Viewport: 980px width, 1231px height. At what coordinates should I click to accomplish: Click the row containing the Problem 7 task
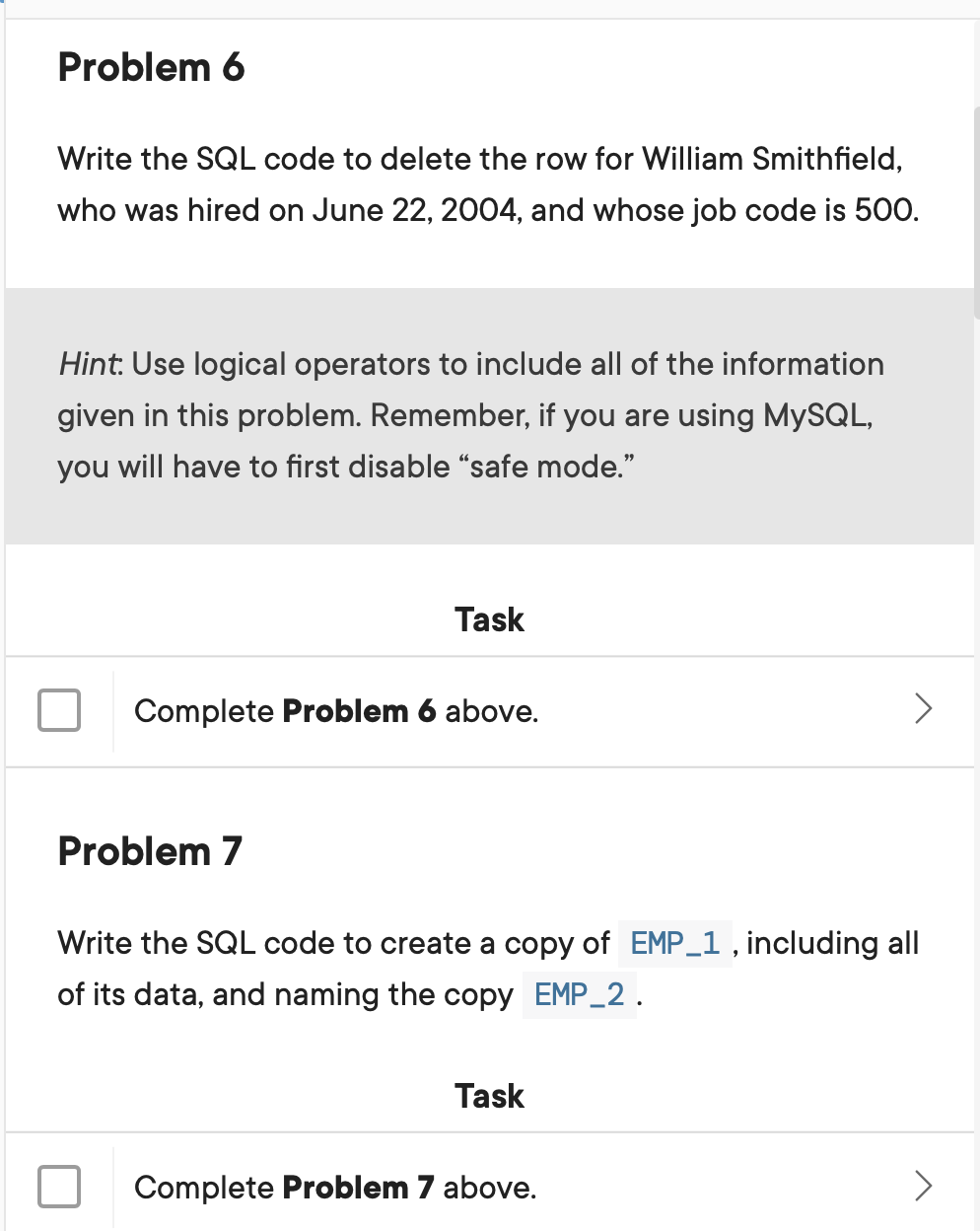tap(490, 1188)
